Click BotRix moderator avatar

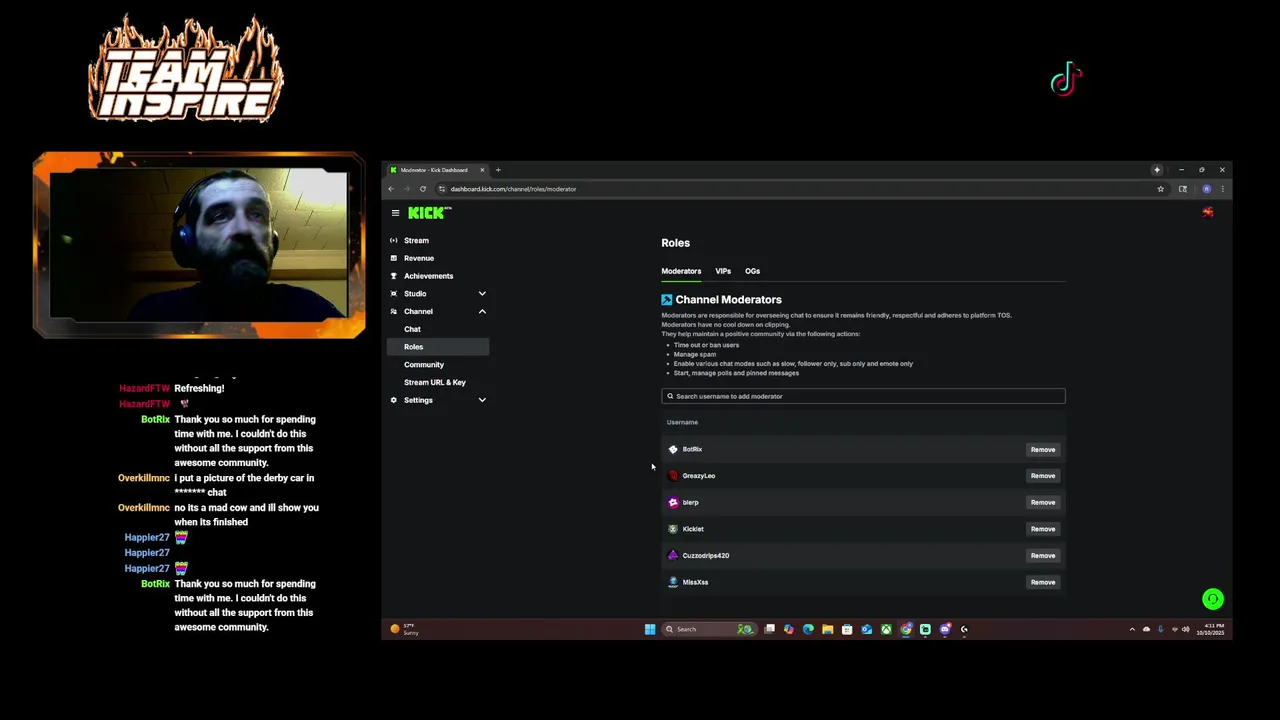click(673, 449)
